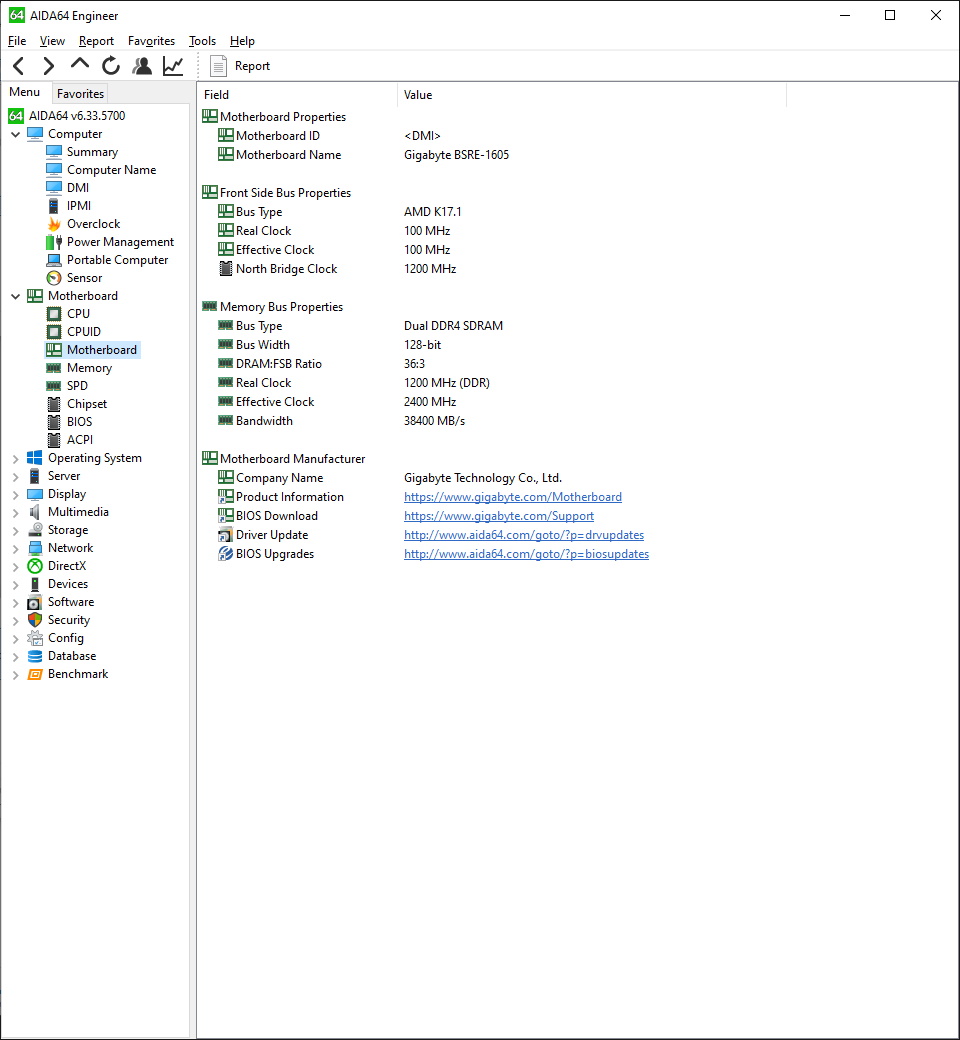
Task: Open the IPMI page icon
Action: click(x=54, y=206)
